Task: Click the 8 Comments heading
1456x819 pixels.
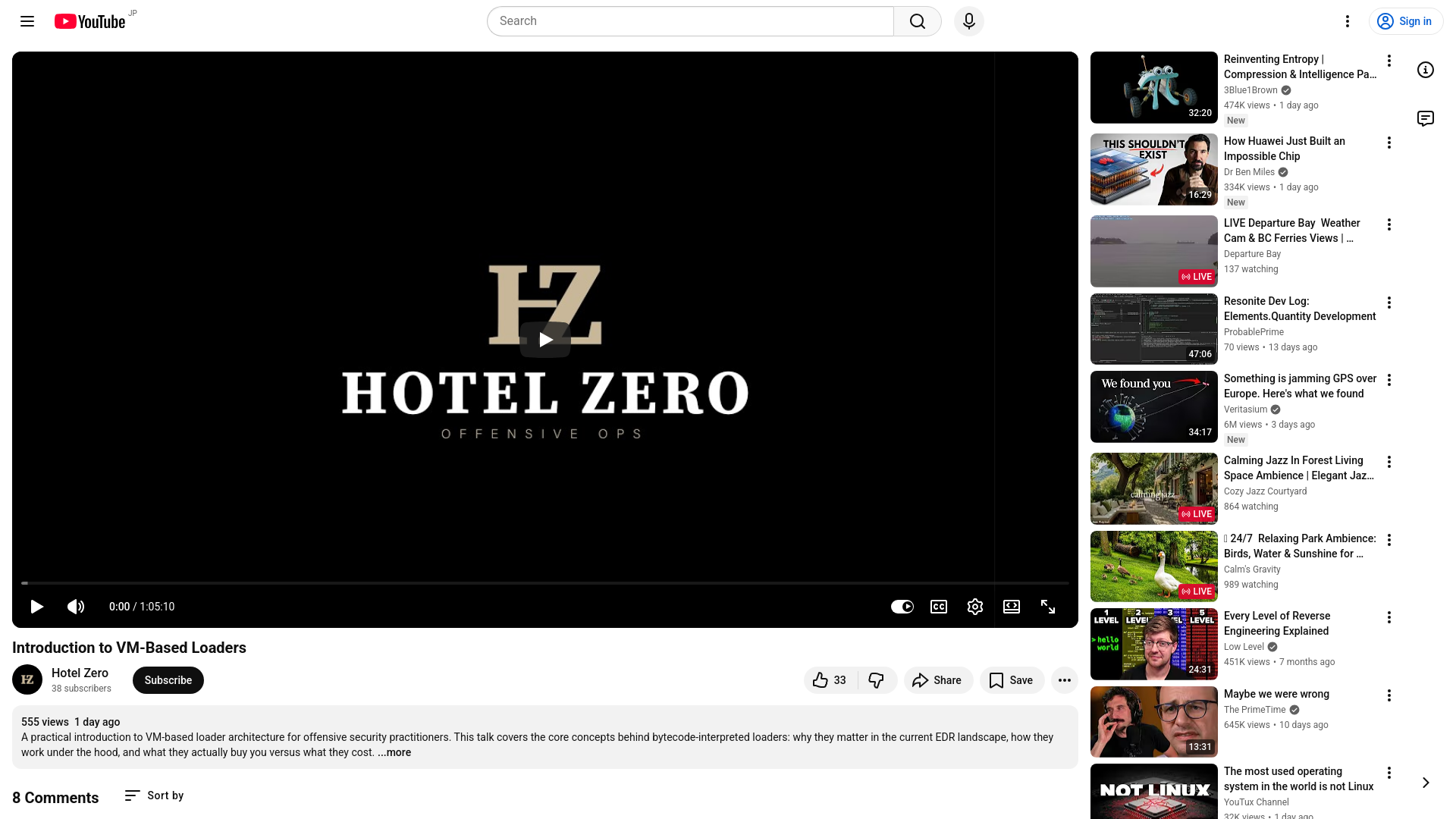Action: click(55, 798)
